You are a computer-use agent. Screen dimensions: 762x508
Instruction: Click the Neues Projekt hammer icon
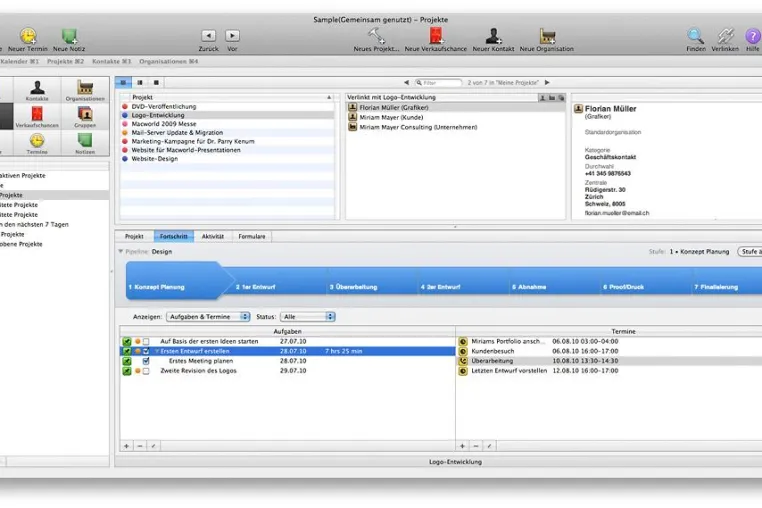coord(376,36)
